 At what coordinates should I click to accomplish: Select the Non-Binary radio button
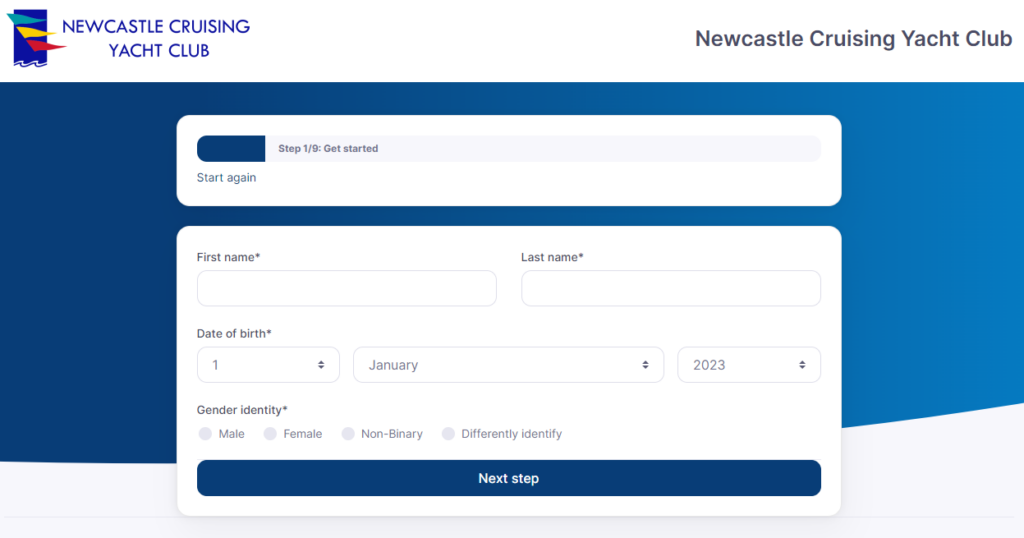point(348,434)
